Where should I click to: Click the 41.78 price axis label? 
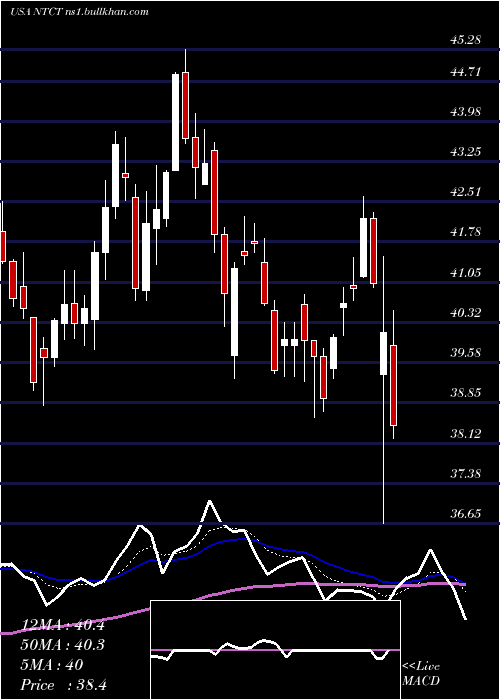466,232
